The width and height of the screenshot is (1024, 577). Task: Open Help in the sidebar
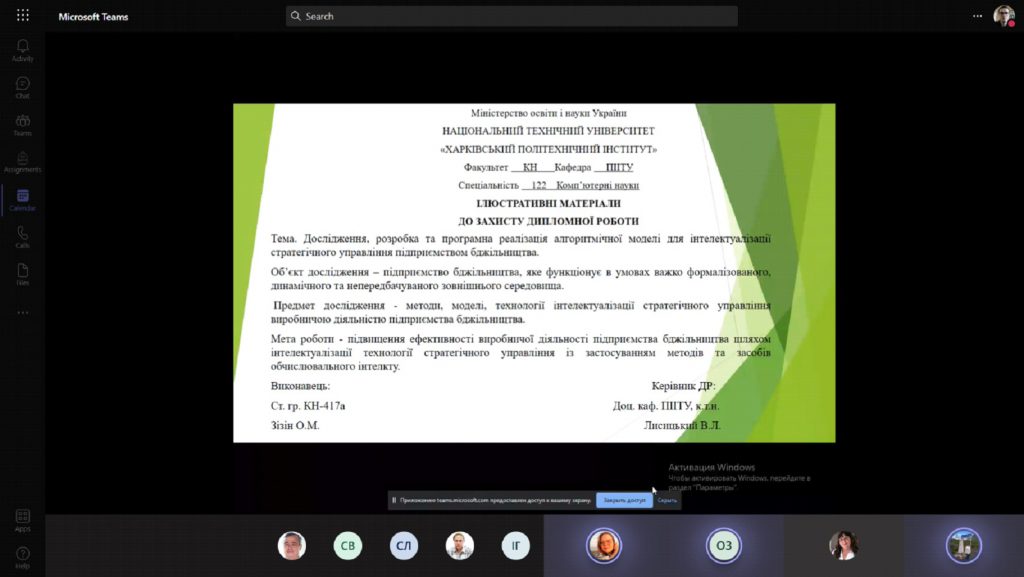click(22, 557)
